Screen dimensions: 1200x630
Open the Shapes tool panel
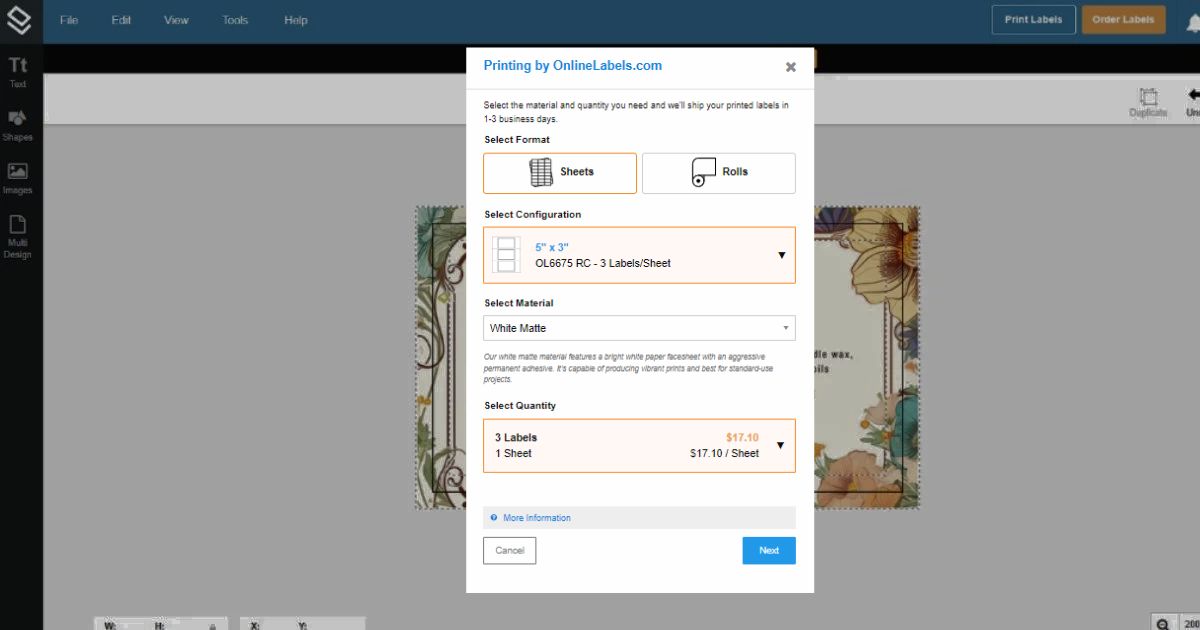18,125
